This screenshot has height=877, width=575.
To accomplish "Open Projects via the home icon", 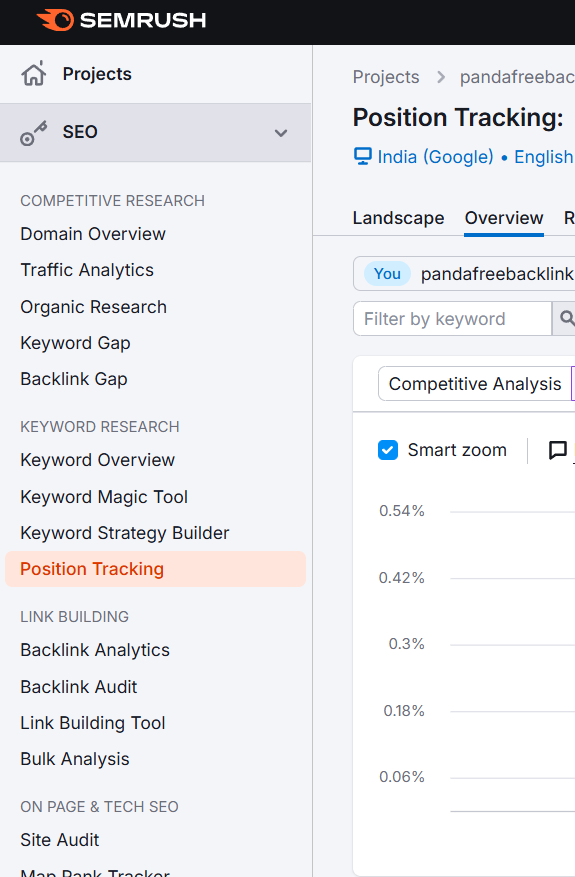I will 34,74.
